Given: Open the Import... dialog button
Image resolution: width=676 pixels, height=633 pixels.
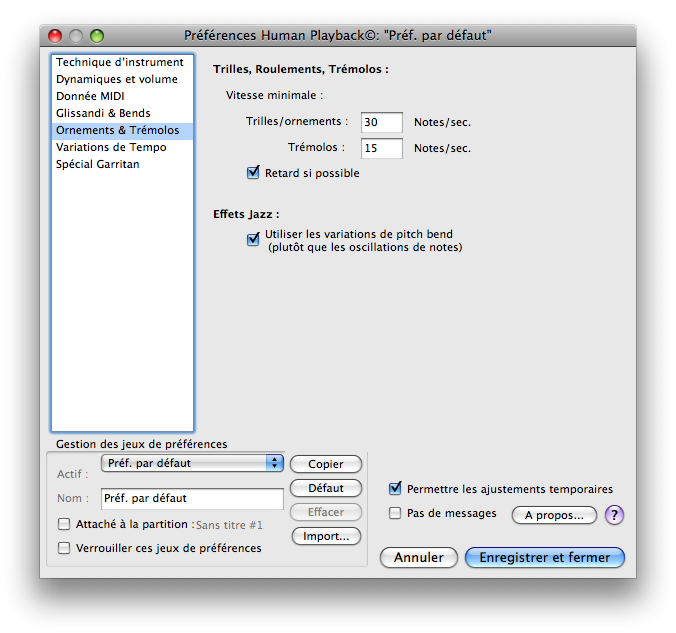Looking at the screenshot, I should pos(326,536).
